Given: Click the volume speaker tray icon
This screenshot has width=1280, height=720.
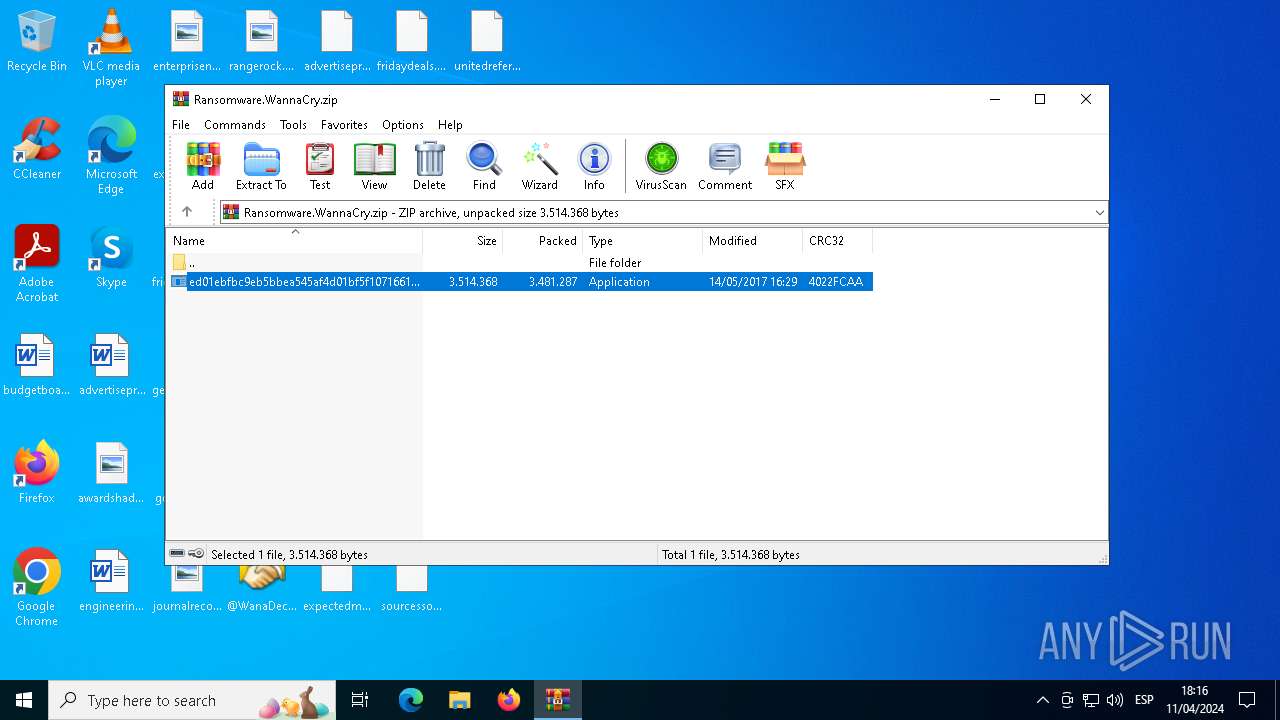Looking at the screenshot, I should (x=1115, y=700).
